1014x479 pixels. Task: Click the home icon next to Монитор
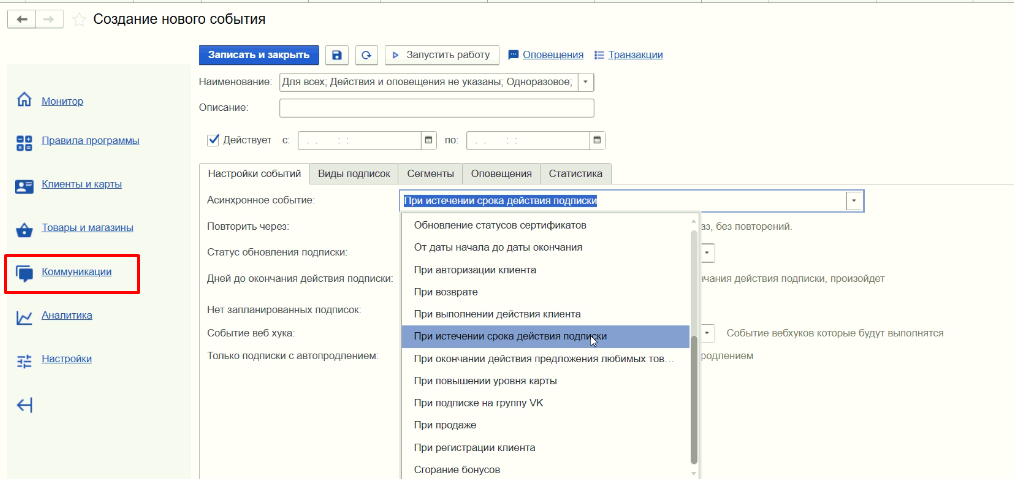coord(24,100)
